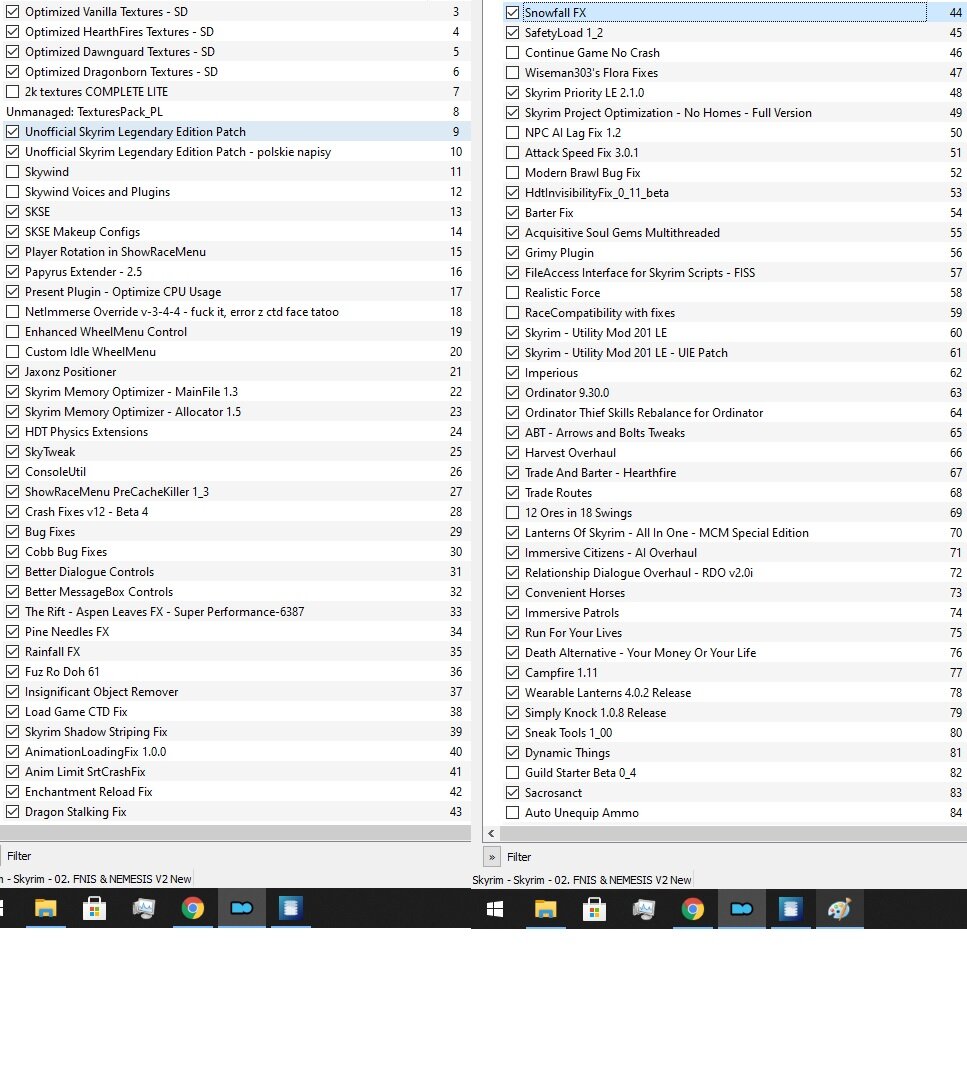Select the Dragon Stalking Fix row
The width and height of the screenshot is (967, 1080).
(x=236, y=811)
